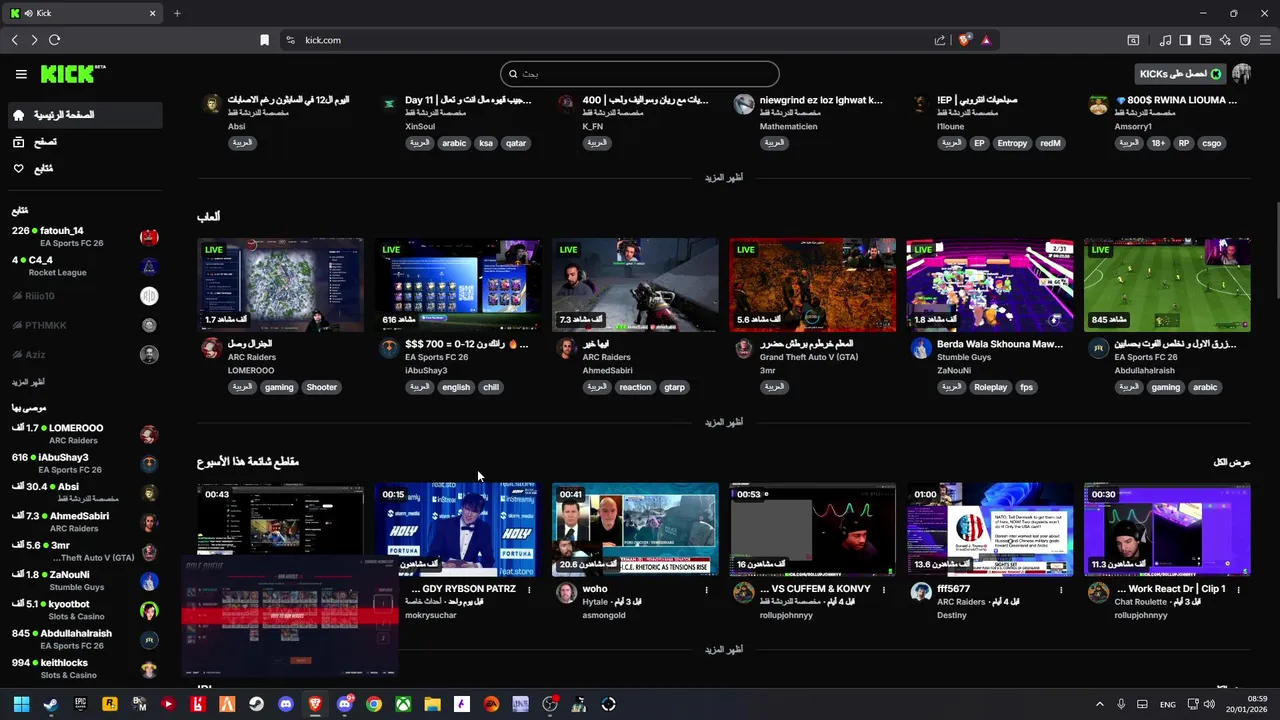
Task: Open AhmedSabiri ARC Raiders stream thumbnail
Action: tap(635, 284)
